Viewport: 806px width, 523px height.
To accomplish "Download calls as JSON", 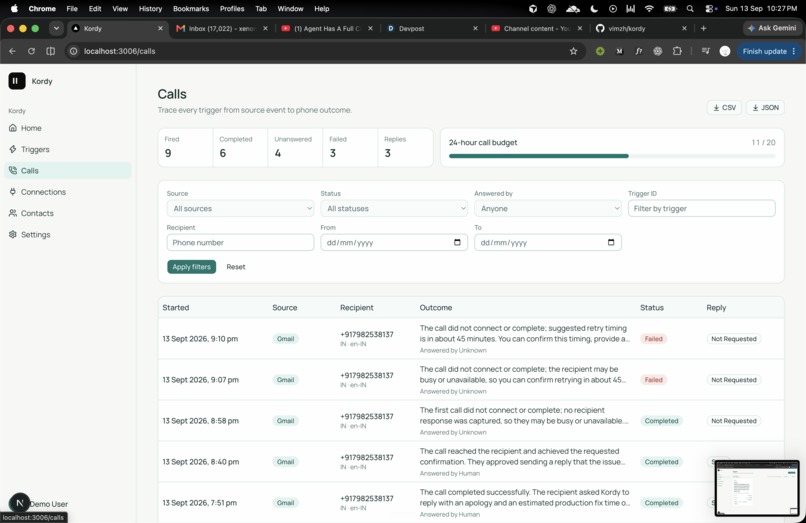I will (765, 107).
